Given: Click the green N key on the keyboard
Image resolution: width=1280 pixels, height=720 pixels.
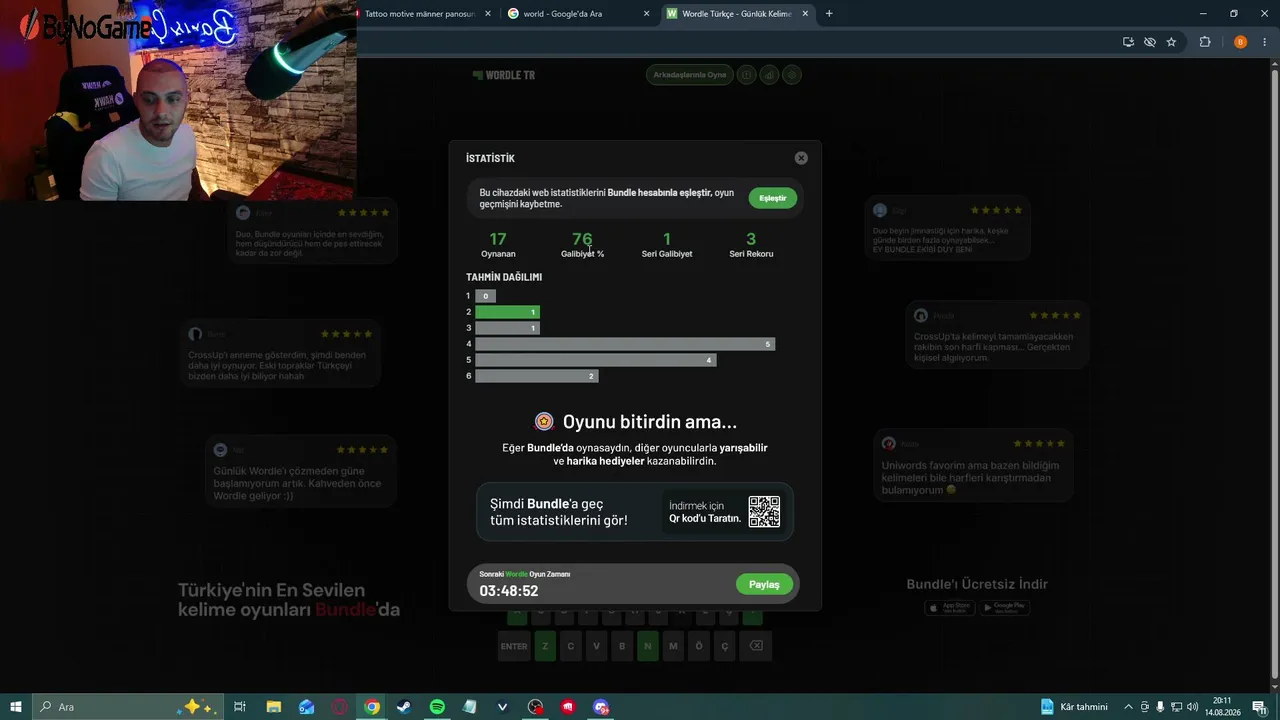Looking at the screenshot, I should click(648, 646).
